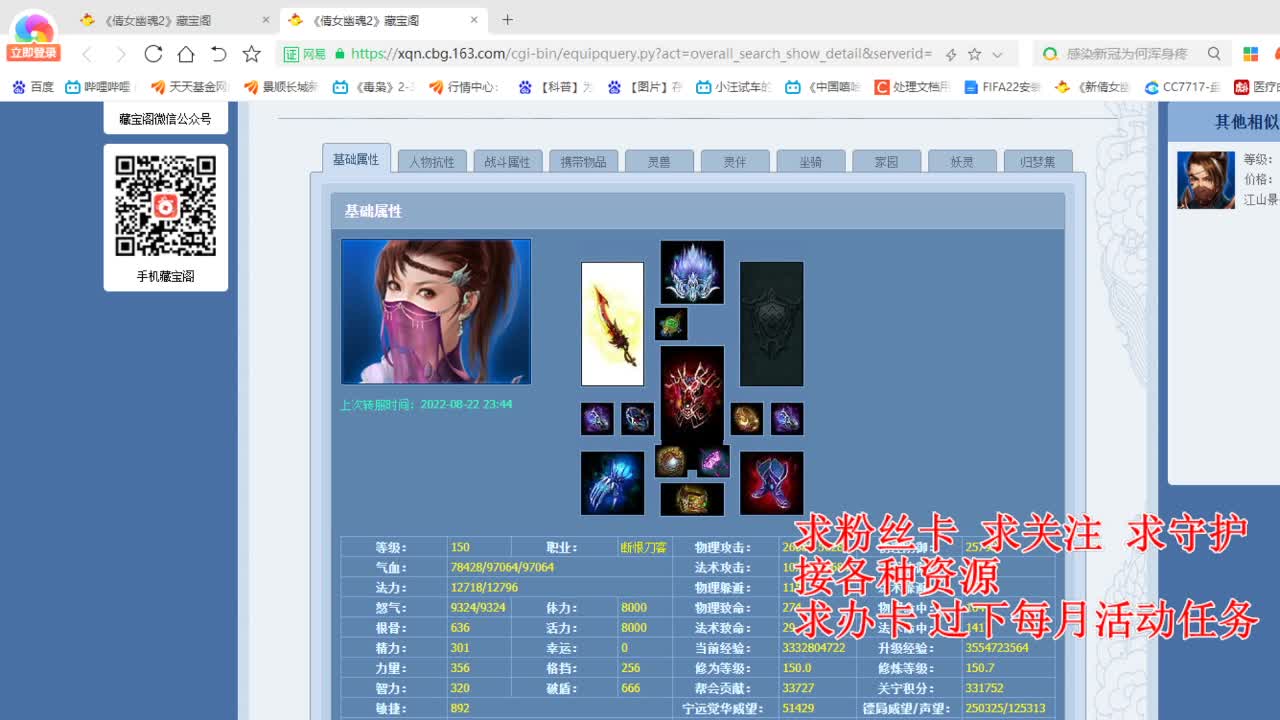The image size is (1280, 720).
Task: Click the undo-close-tab arrow icon
Action: tap(219, 54)
